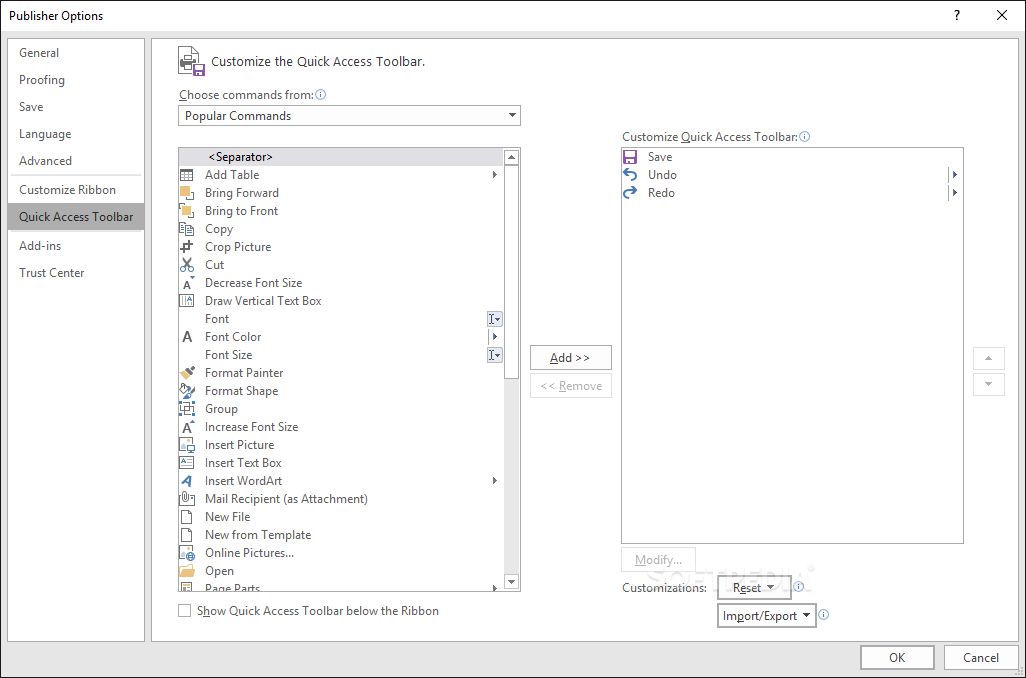Click info icon beside Choose commands from

tap(321, 95)
